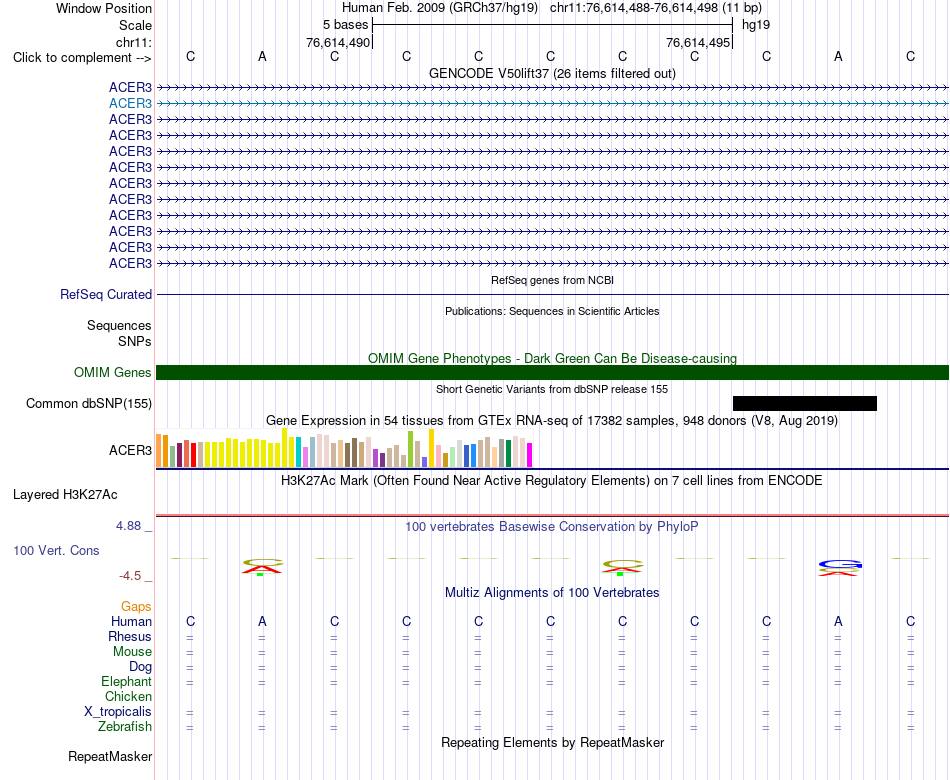Click the RepeatMasker track label
This screenshot has height=780, width=950.
pyautogui.click(x=110, y=756)
